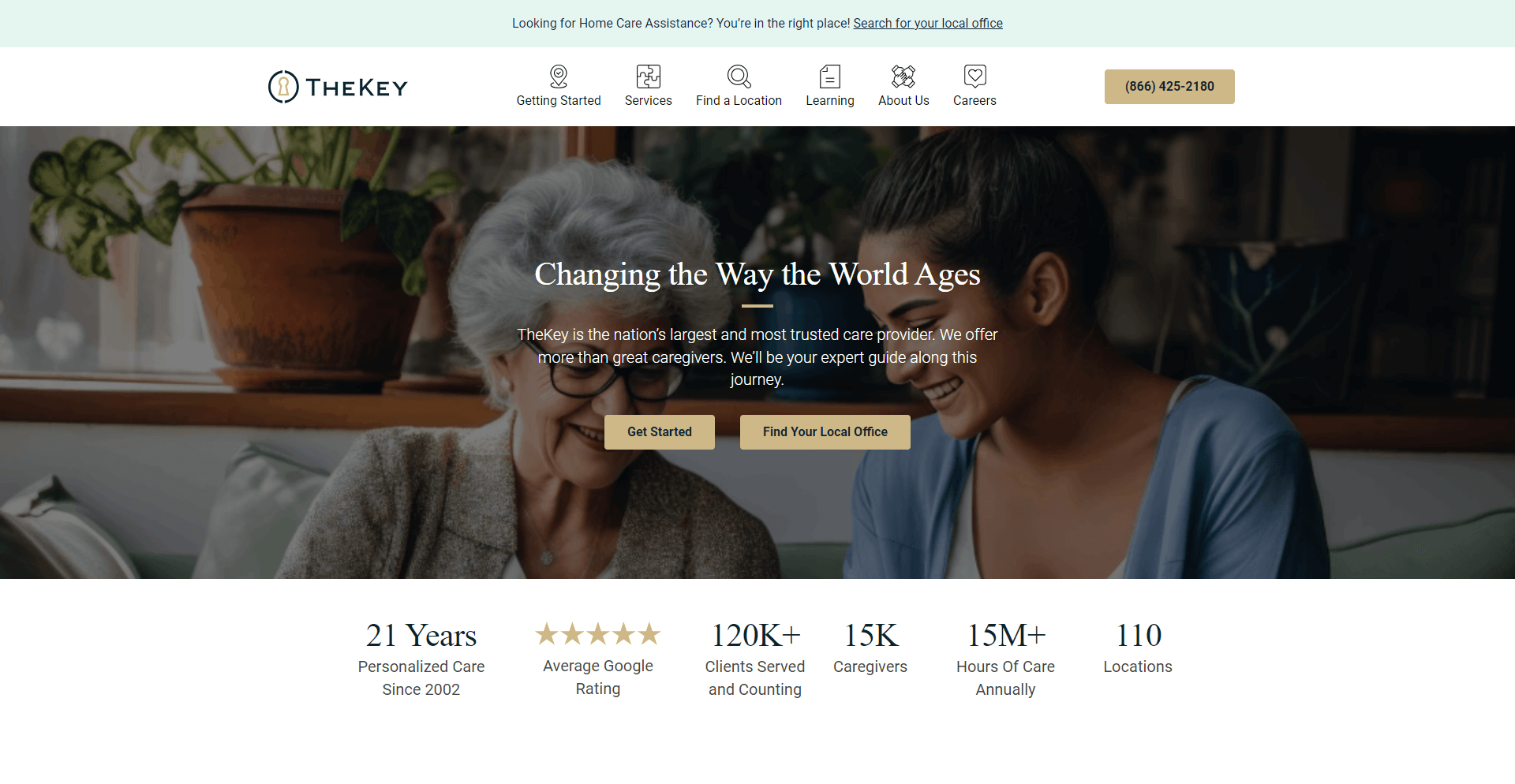Image resolution: width=1515 pixels, height=784 pixels.
Task: Follow the Search for your local office link
Action: click(x=928, y=24)
